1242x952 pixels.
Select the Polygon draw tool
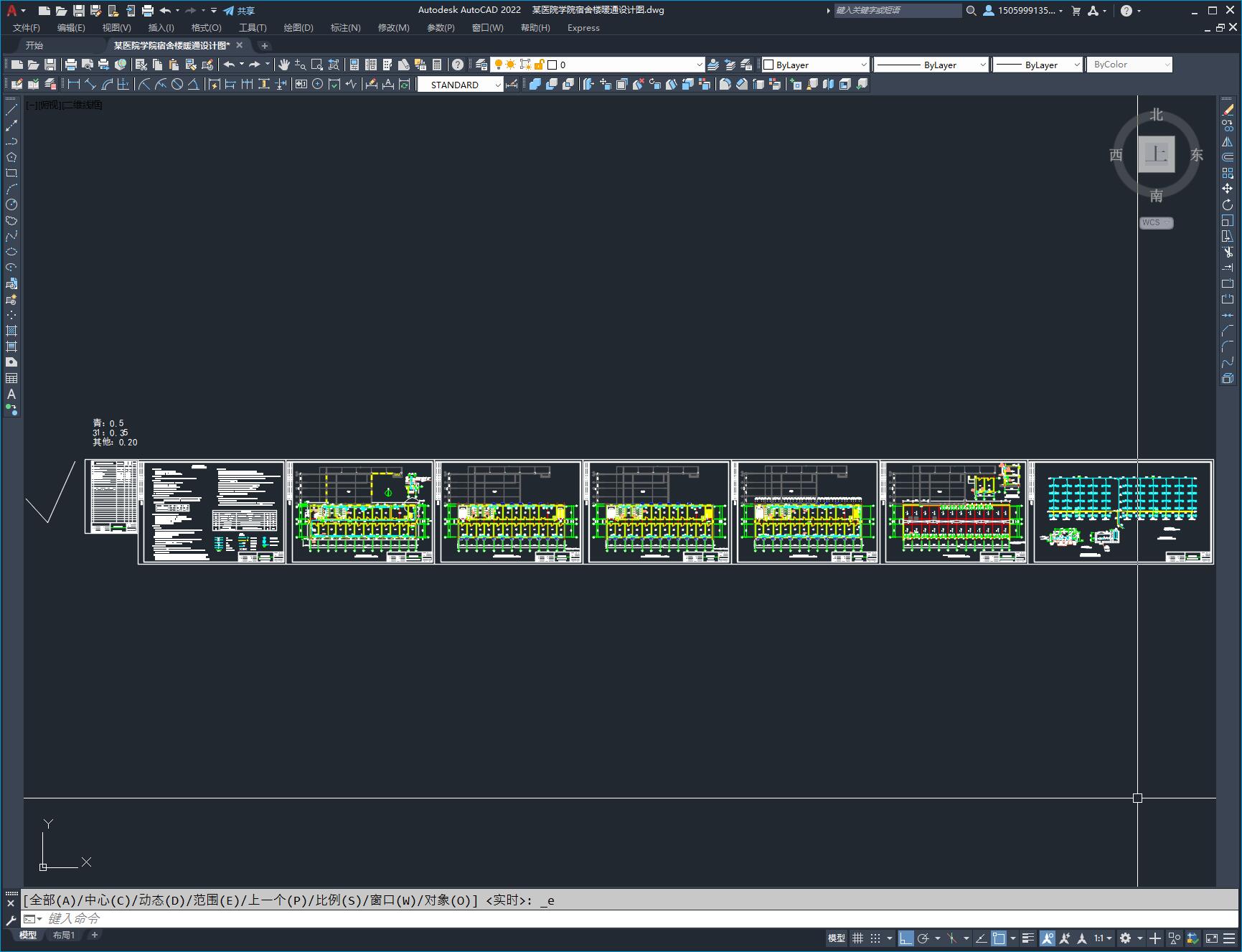[x=11, y=157]
